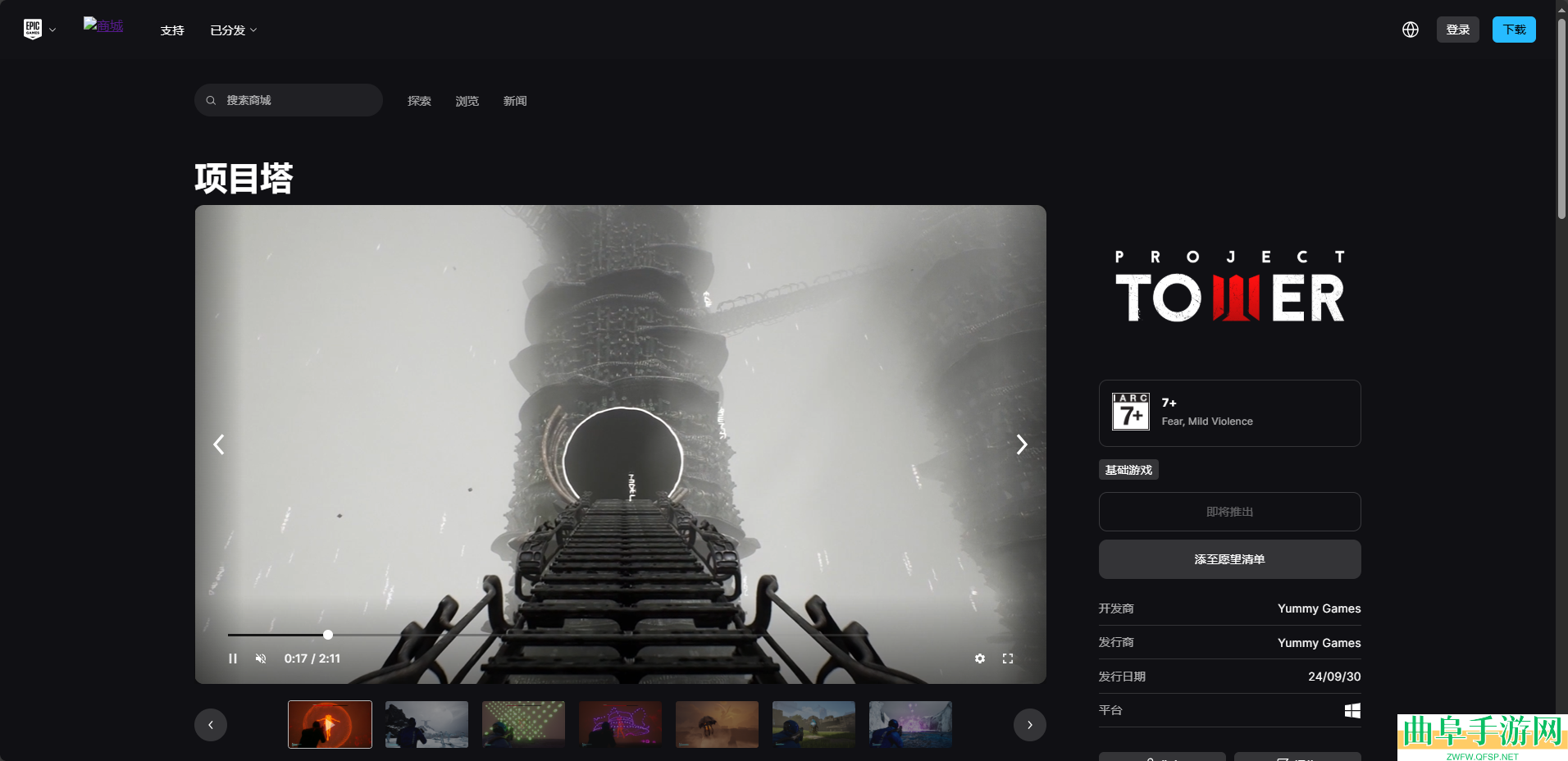Select the blue sky grassland thumbnail
Viewport: 1568px width, 761px height.
[814, 724]
